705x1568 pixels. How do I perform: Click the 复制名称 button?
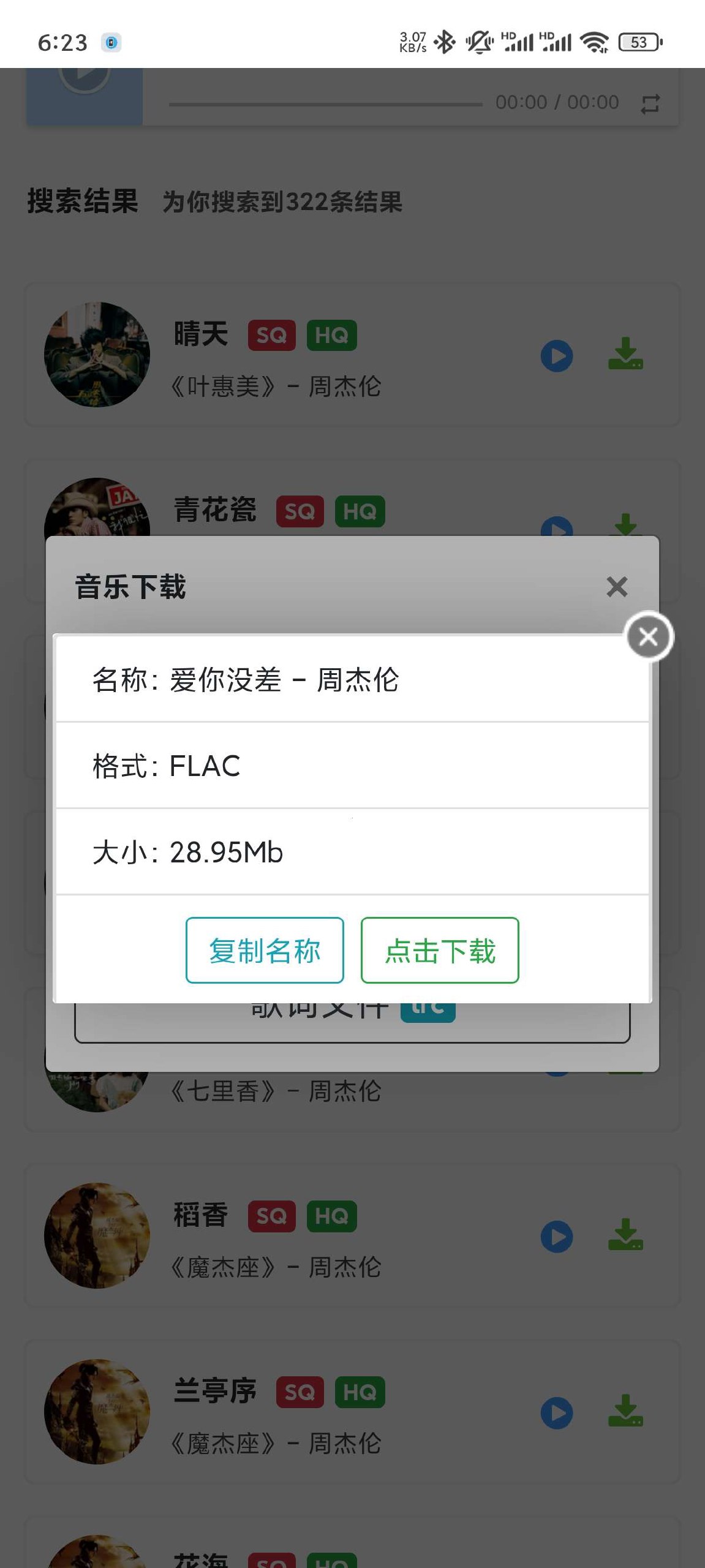(265, 950)
